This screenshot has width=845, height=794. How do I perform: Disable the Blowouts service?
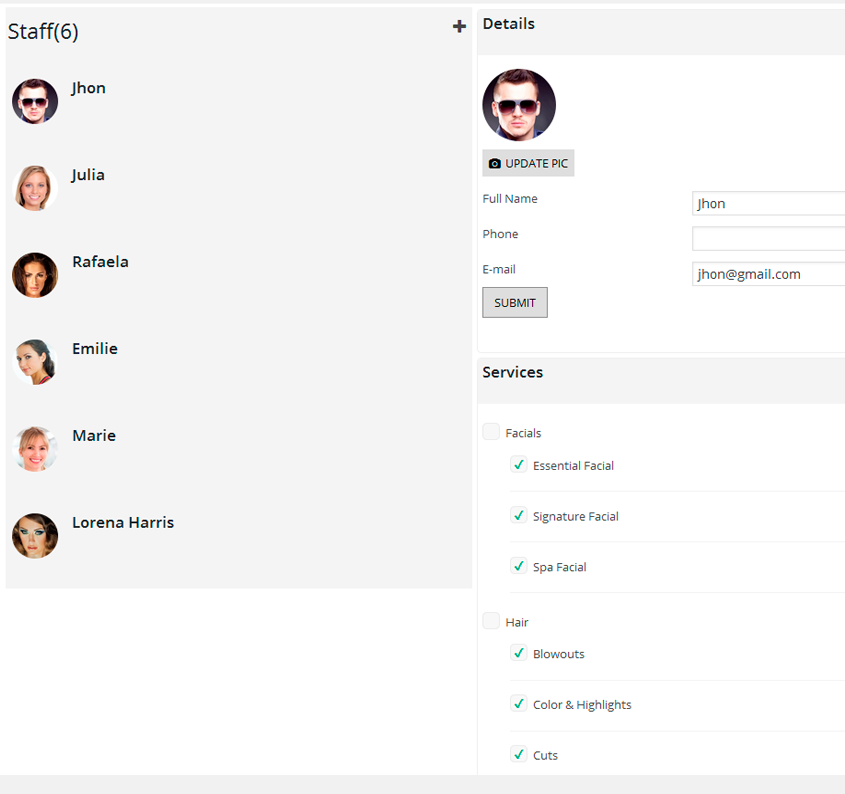click(519, 653)
